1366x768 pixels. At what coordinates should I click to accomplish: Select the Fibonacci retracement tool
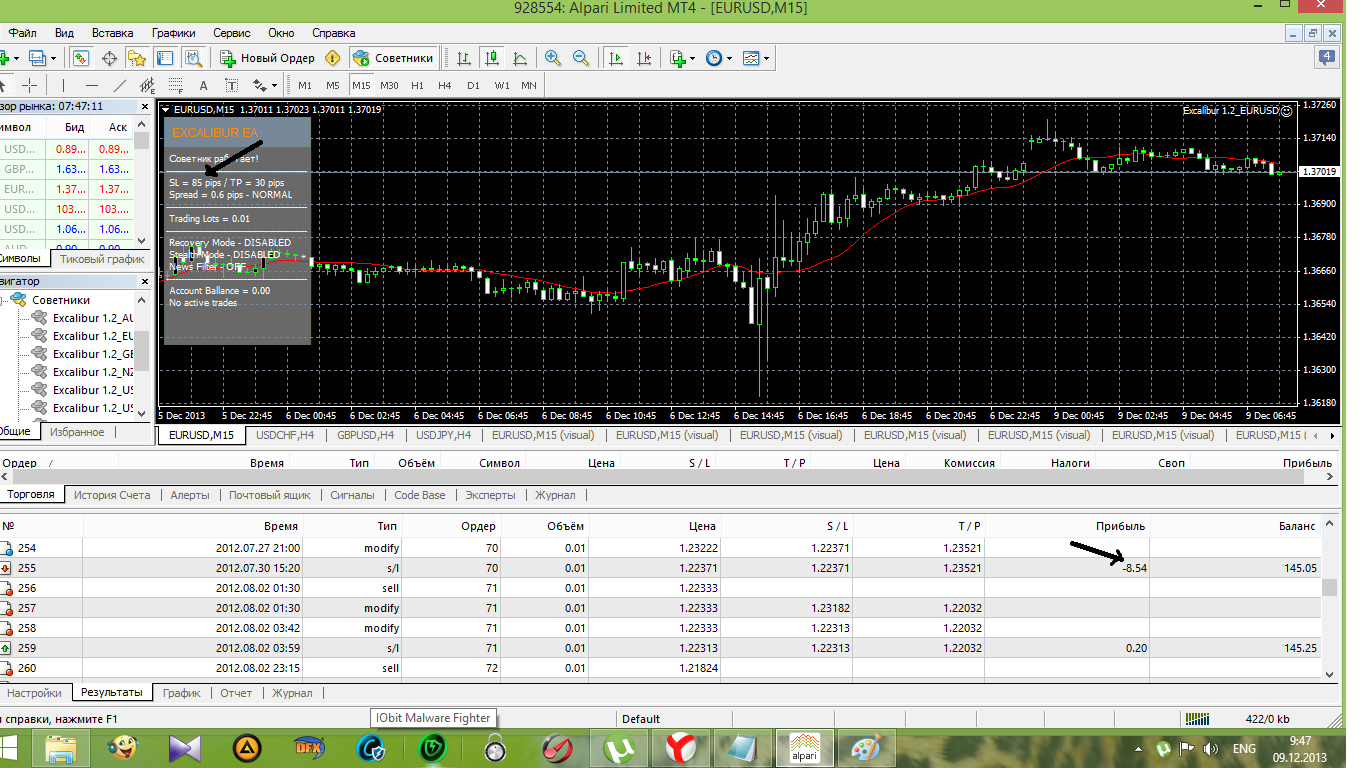click(x=175, y=85)
